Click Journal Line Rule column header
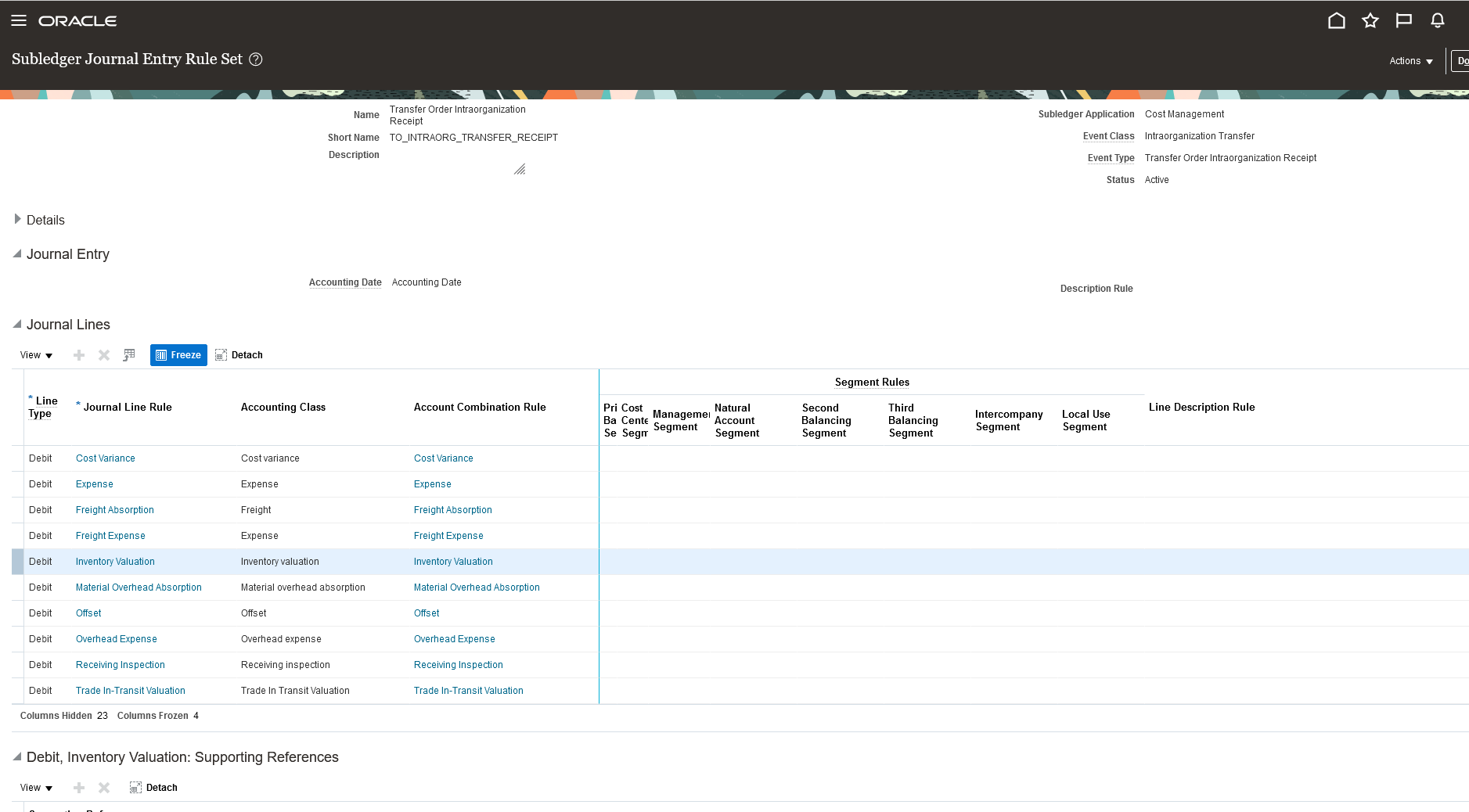 128,408
